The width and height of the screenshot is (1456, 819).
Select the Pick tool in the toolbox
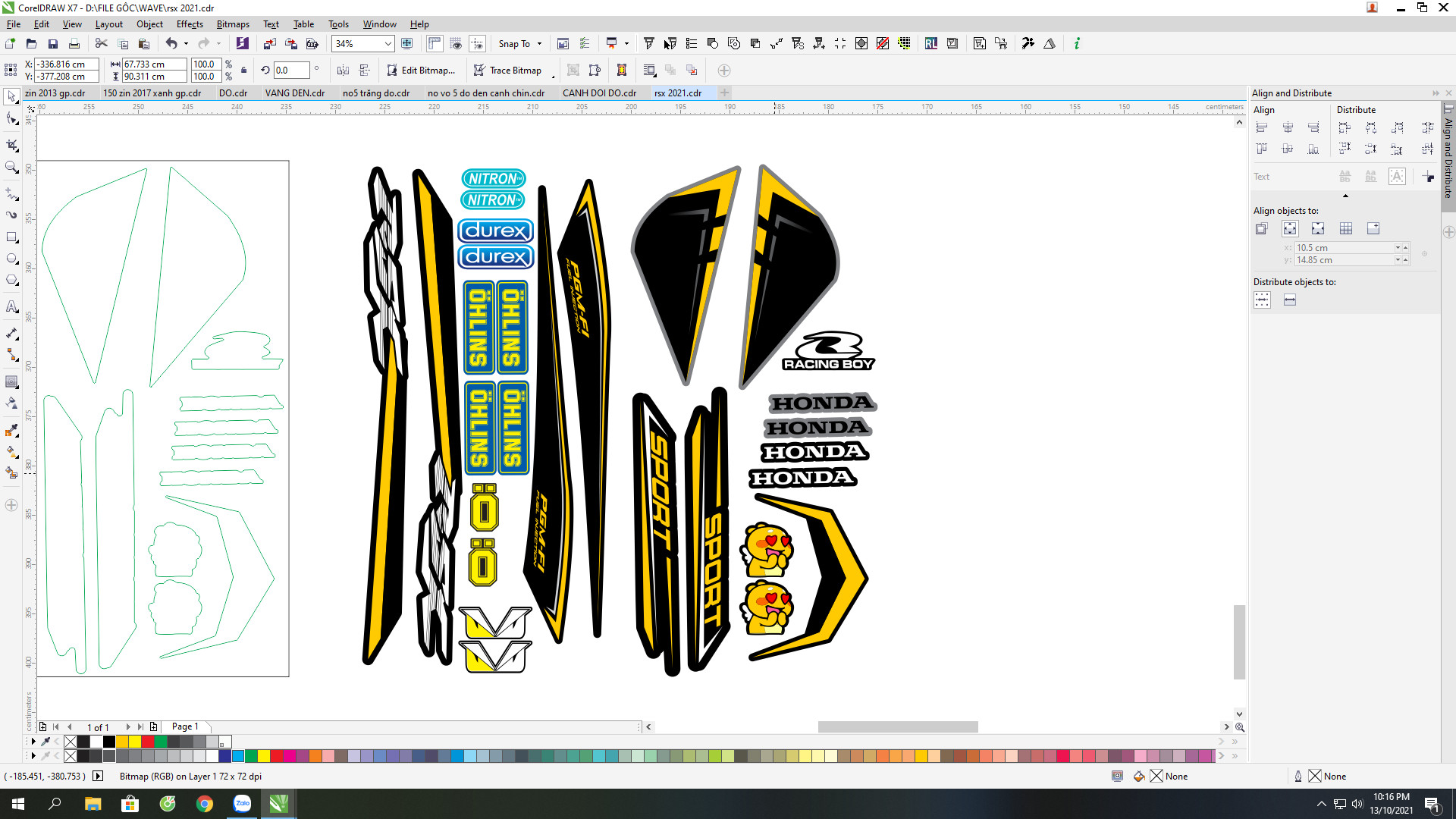click(x=11, y=96)
